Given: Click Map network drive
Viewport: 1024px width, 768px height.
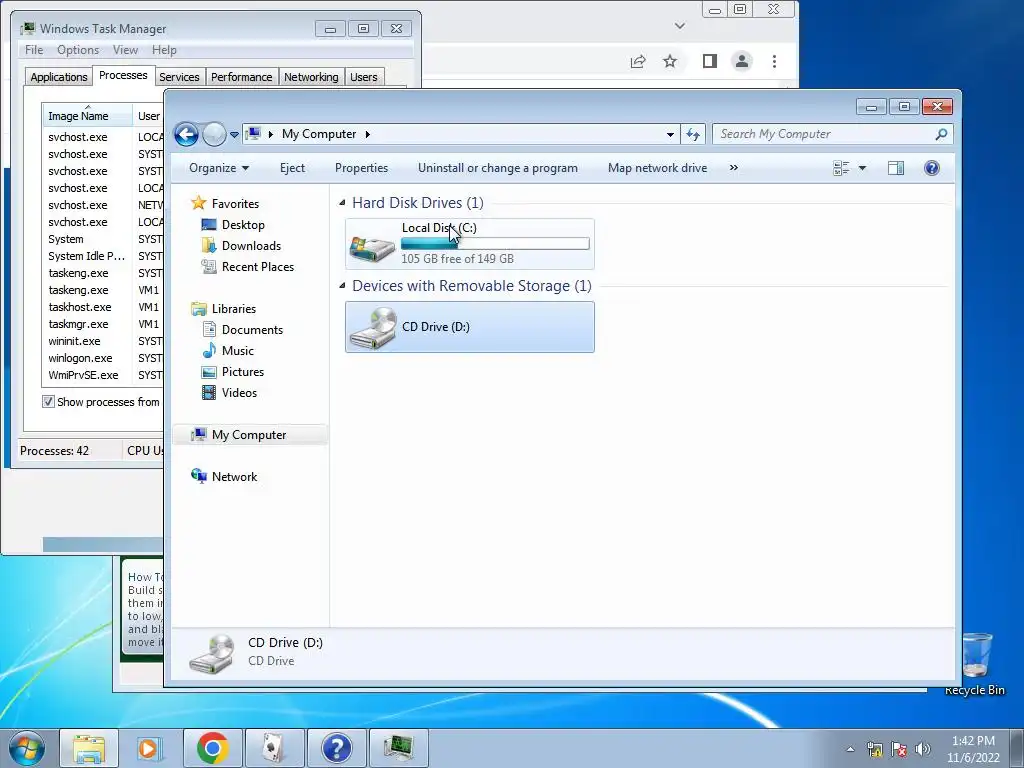Looking at the screenshot, I should point(657,168).
